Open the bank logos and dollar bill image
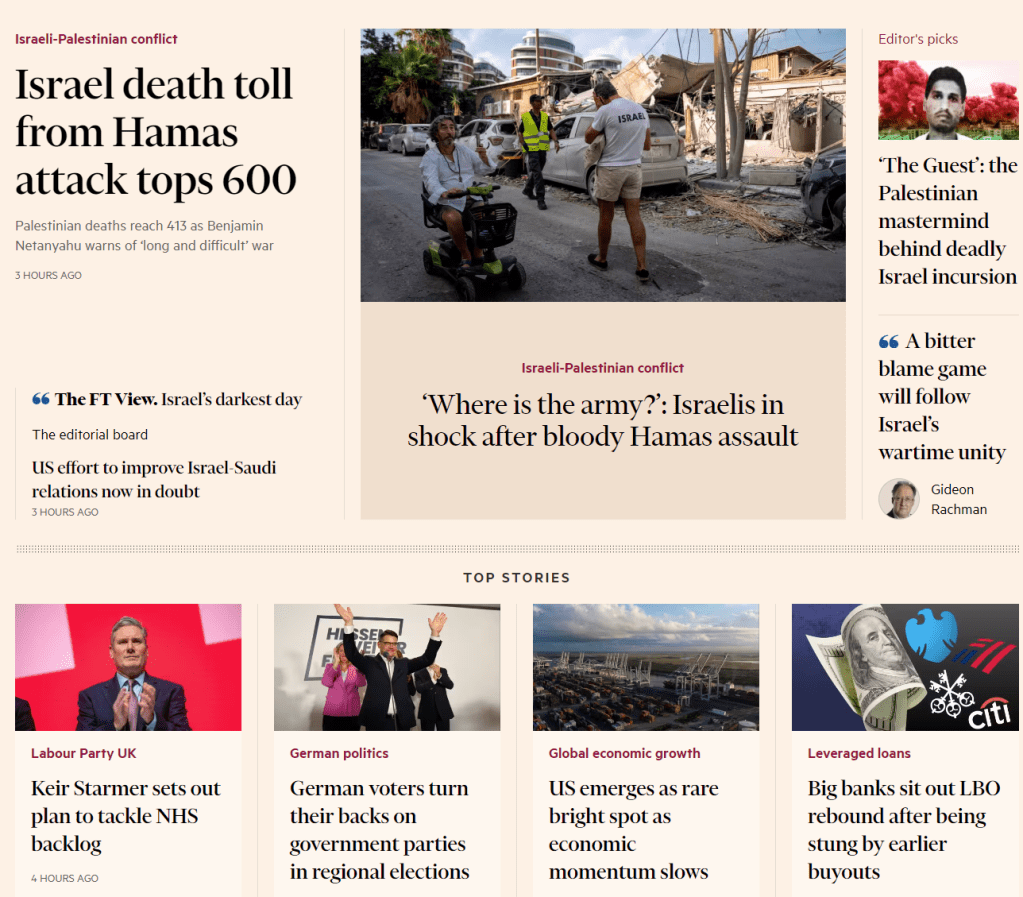The image size is (1023, 897). [905, 667]
